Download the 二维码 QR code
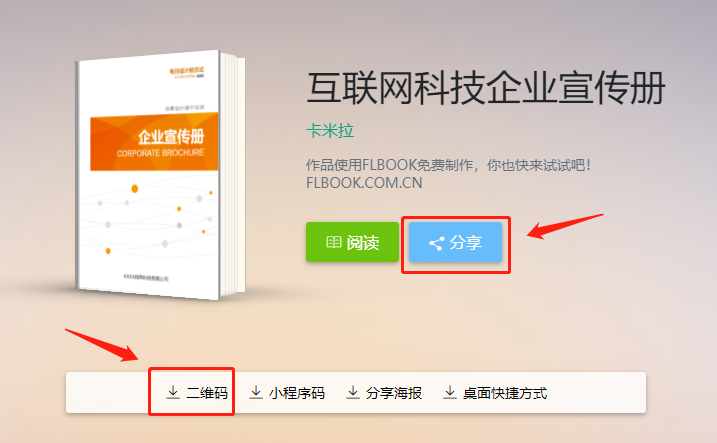The height and width of the screenshot is (443, 717). [x=197, y=393]
